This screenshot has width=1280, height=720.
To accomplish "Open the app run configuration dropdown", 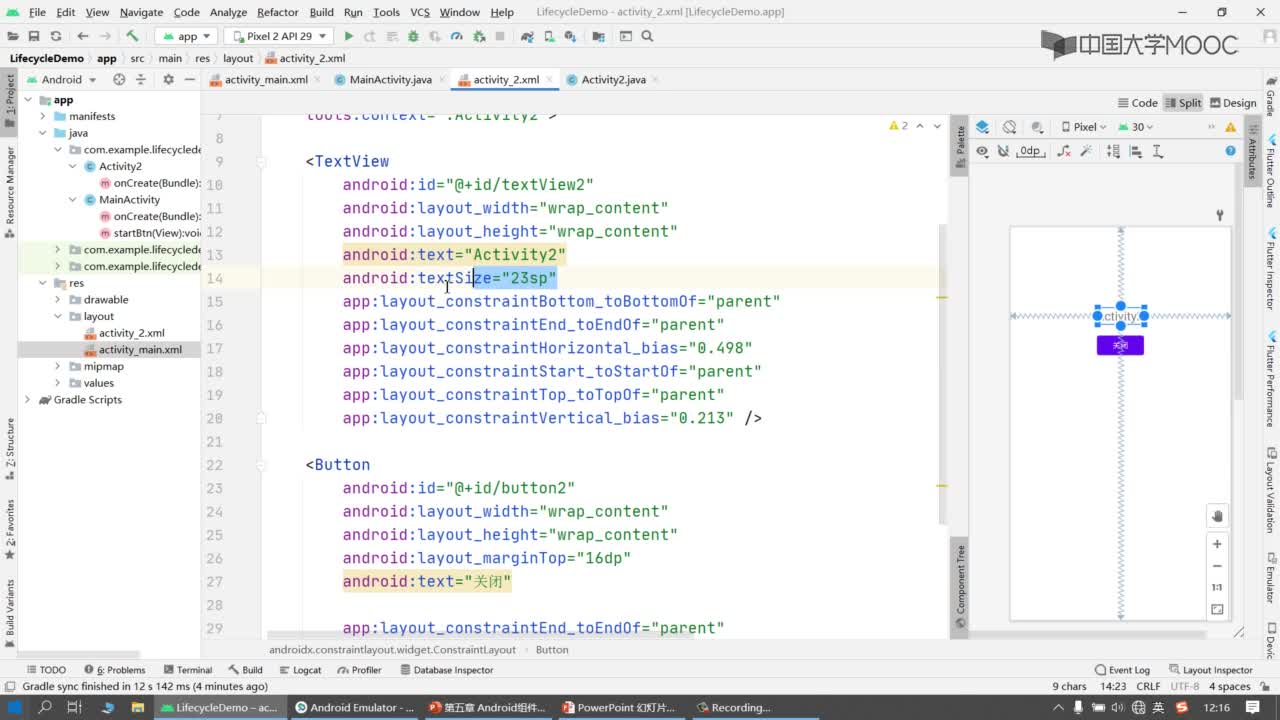I will [187, 36].
